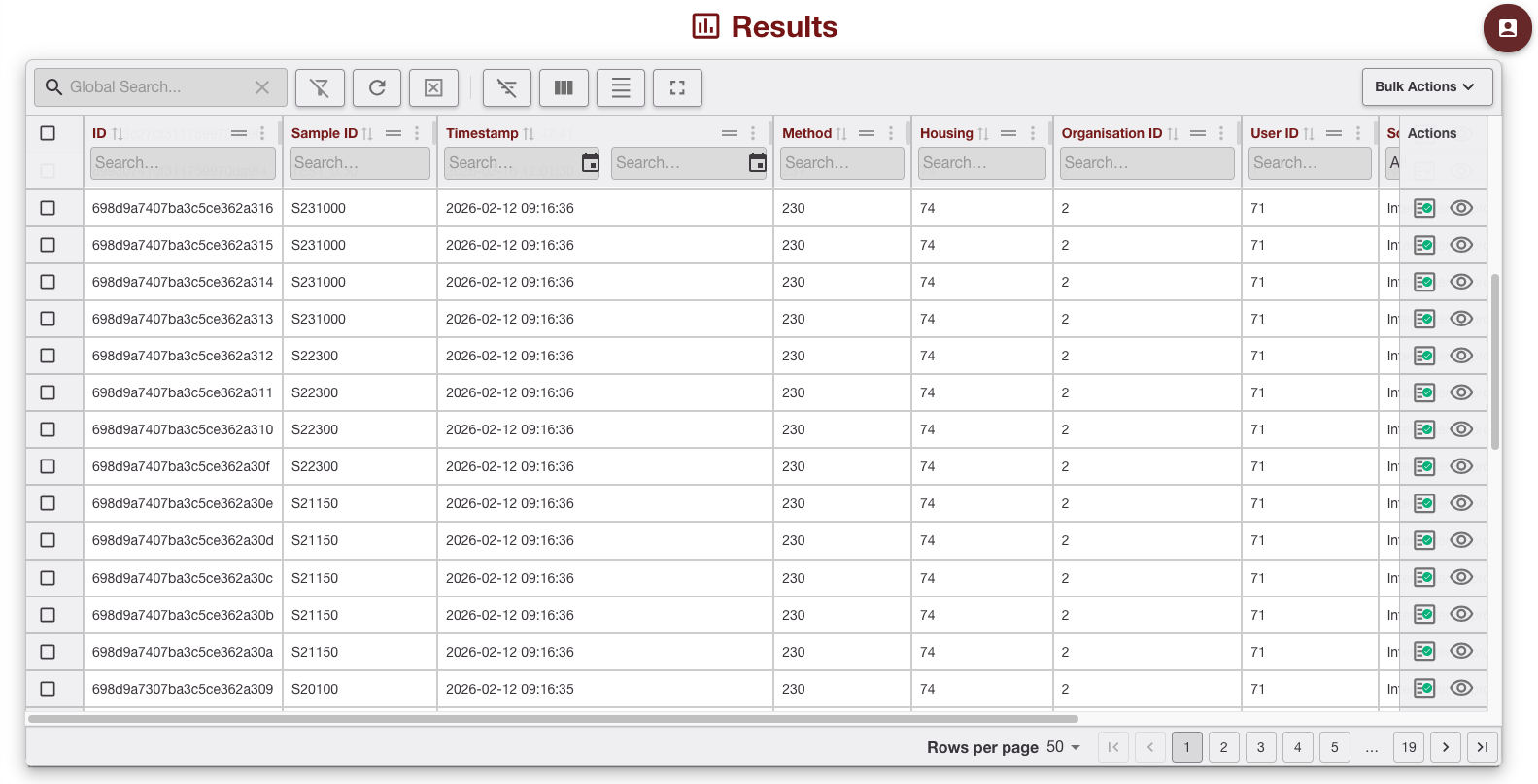
Task: Sort by the User ID column
Action: [x=1309, y=134]
